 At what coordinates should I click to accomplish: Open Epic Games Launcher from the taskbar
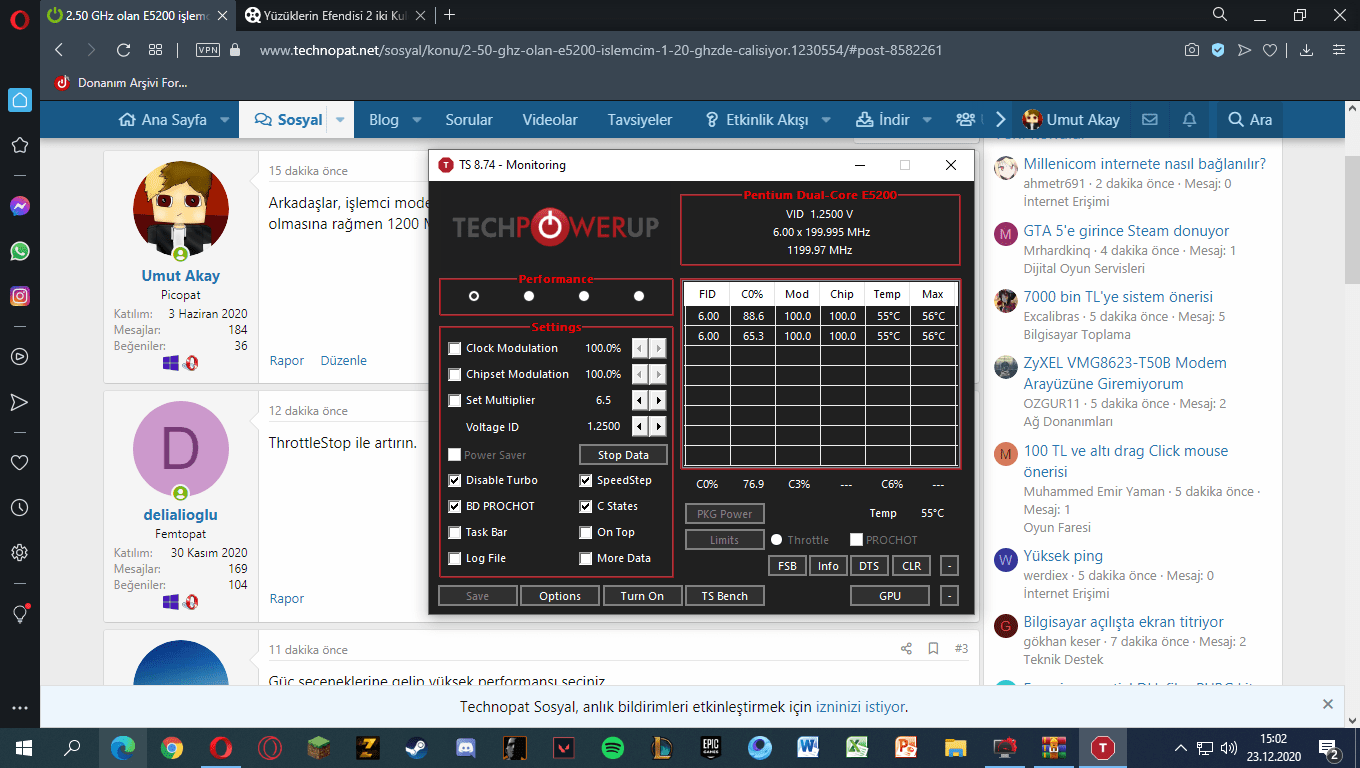pos(711,747)
